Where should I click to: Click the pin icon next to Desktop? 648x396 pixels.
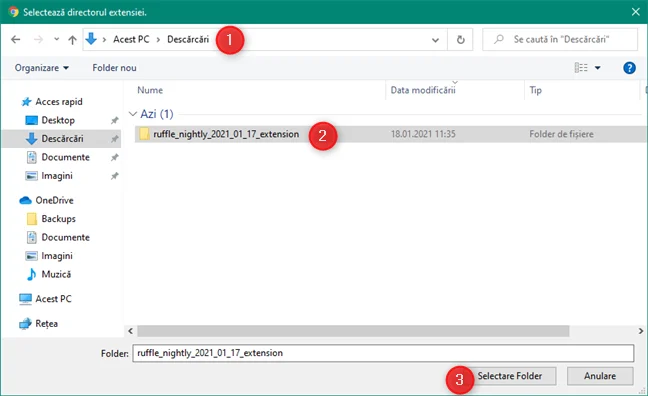(x=114, y=120)
